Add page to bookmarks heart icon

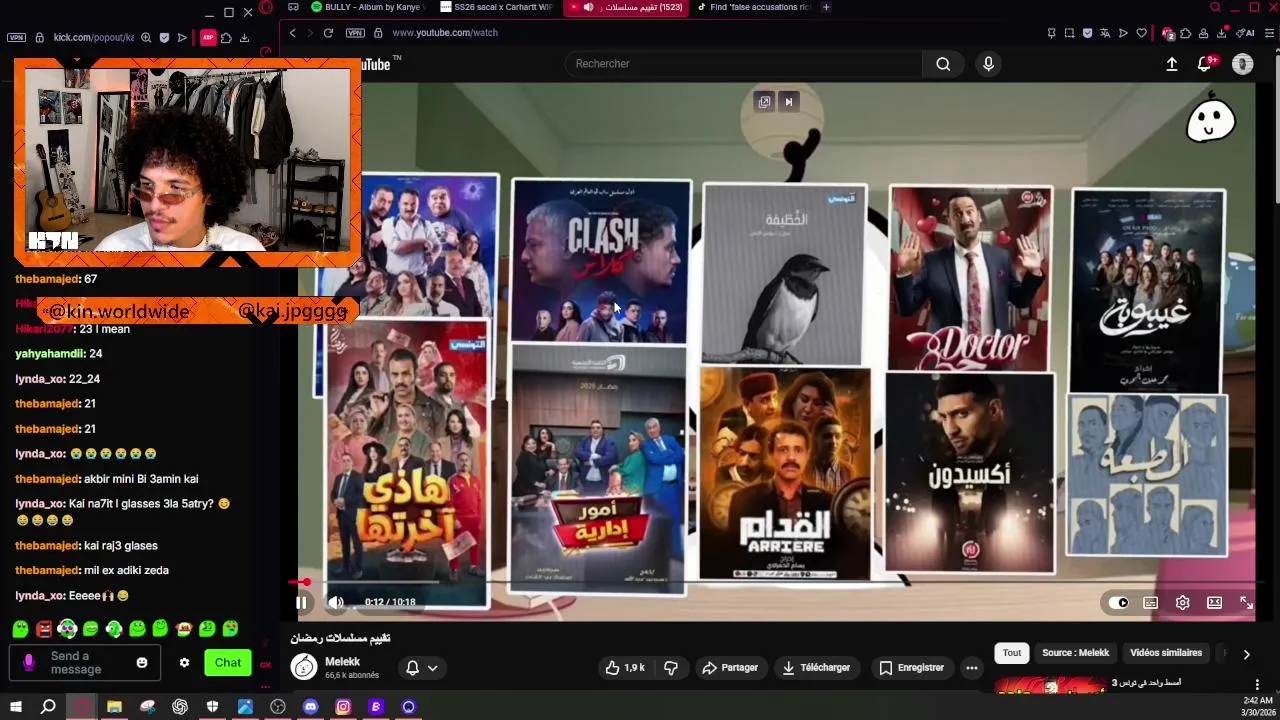pyautogui.click(x=1141, y=33)
